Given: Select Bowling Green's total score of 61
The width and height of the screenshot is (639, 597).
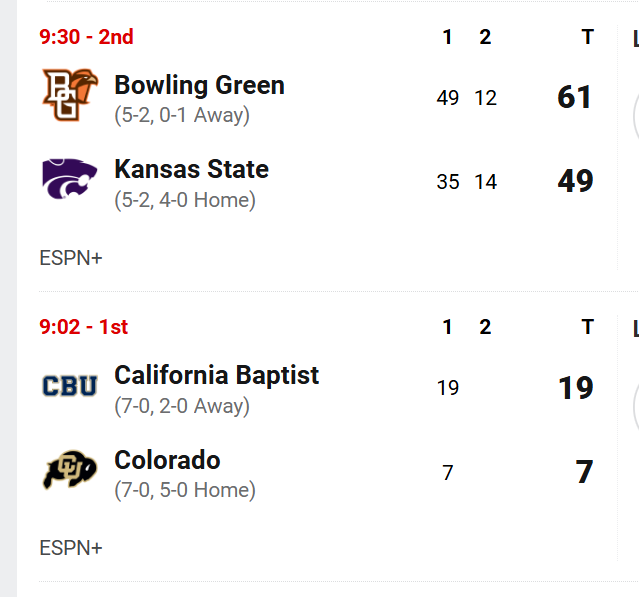Looking at the screenshot, I should coord(575,97).
